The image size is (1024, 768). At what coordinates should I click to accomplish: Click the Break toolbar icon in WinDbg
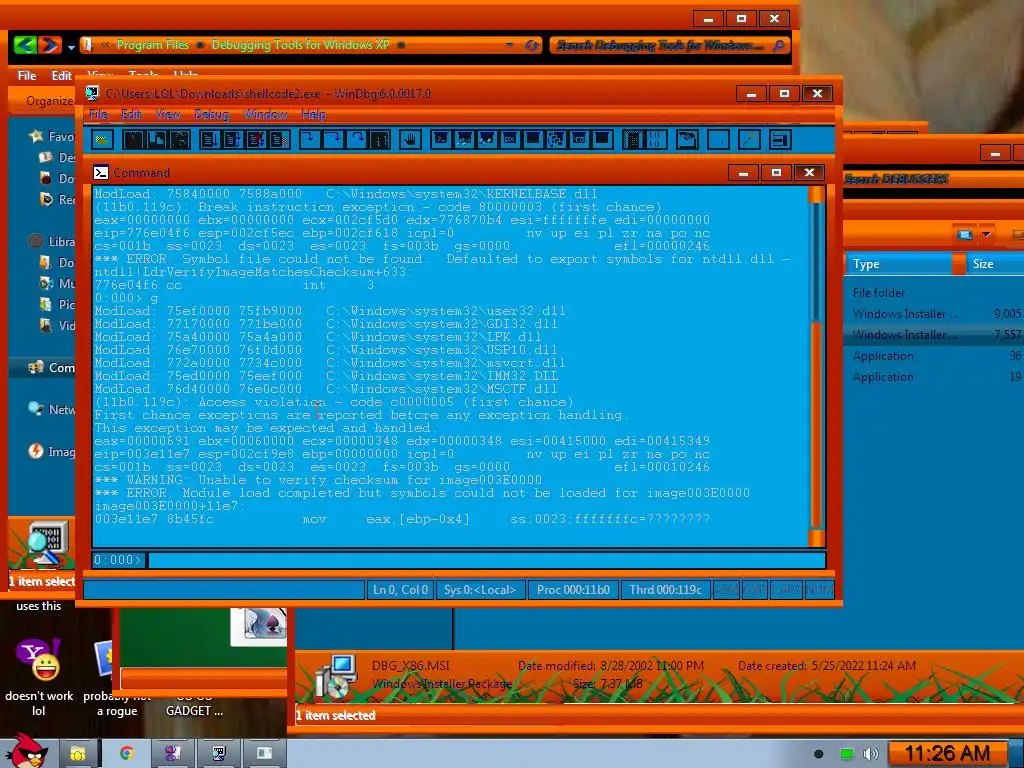coord(279,140)
